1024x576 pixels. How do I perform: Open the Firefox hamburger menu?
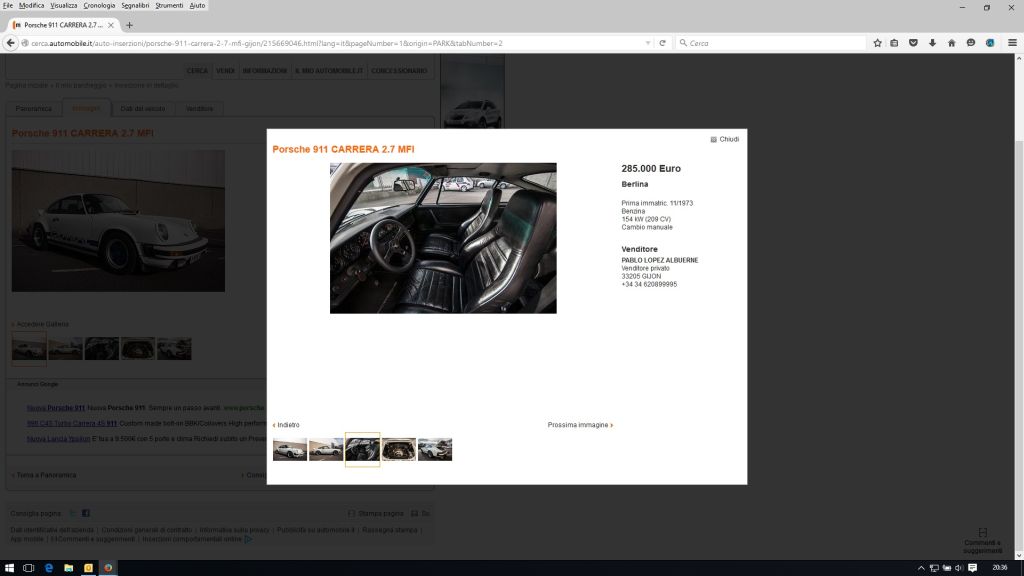pyautogui.click(x=1012, y=43)
